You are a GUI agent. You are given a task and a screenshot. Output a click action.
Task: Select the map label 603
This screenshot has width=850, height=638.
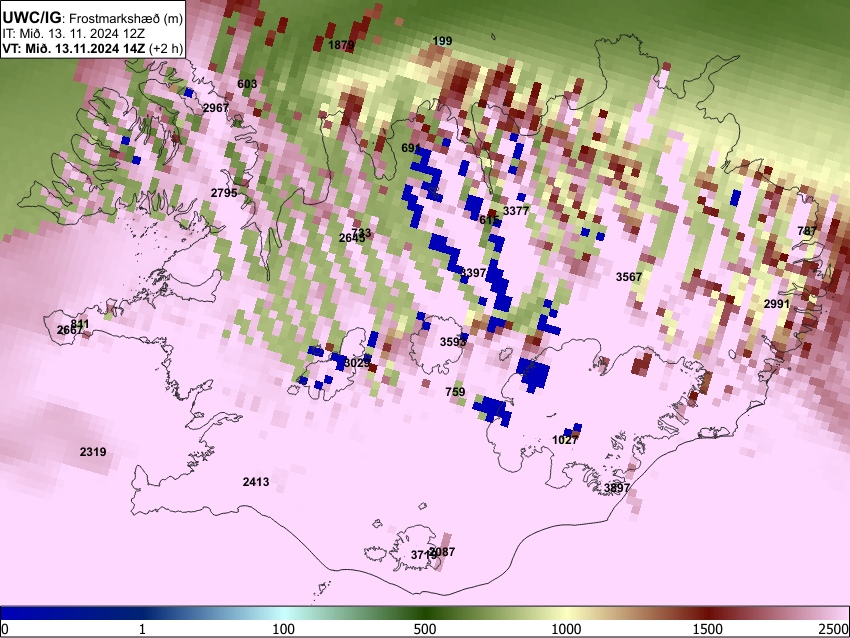(x=247, y=83)
